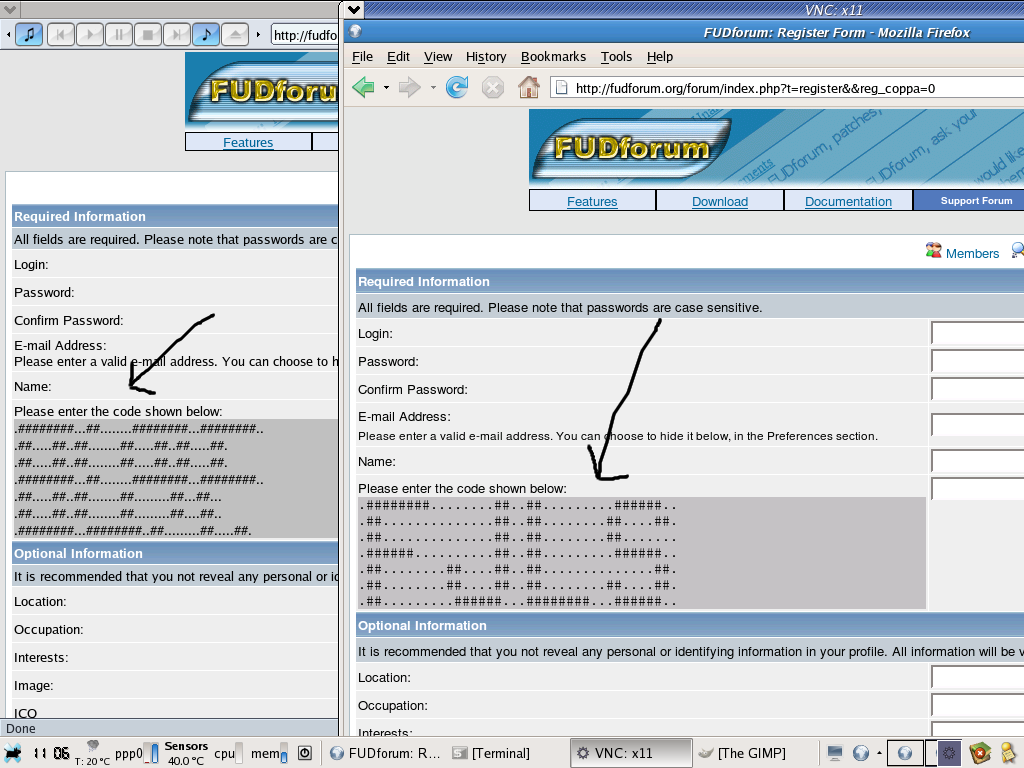Click the small right arrow after Eject button
The image size is (1024, 768).
click(x=258, y=34)
